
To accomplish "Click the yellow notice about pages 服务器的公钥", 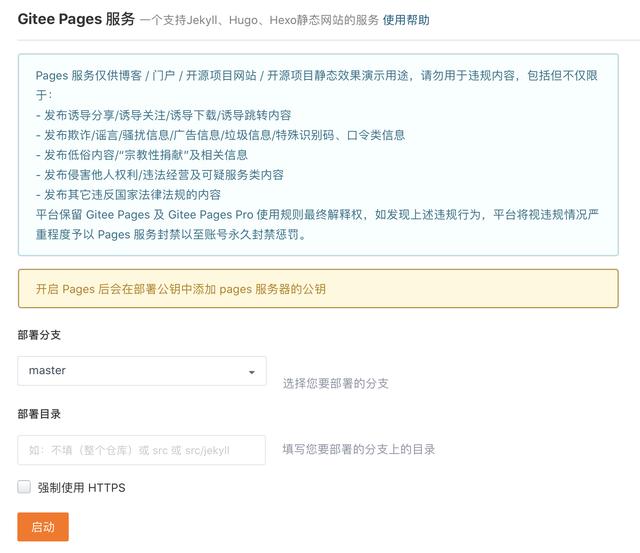I will (318, 289).
